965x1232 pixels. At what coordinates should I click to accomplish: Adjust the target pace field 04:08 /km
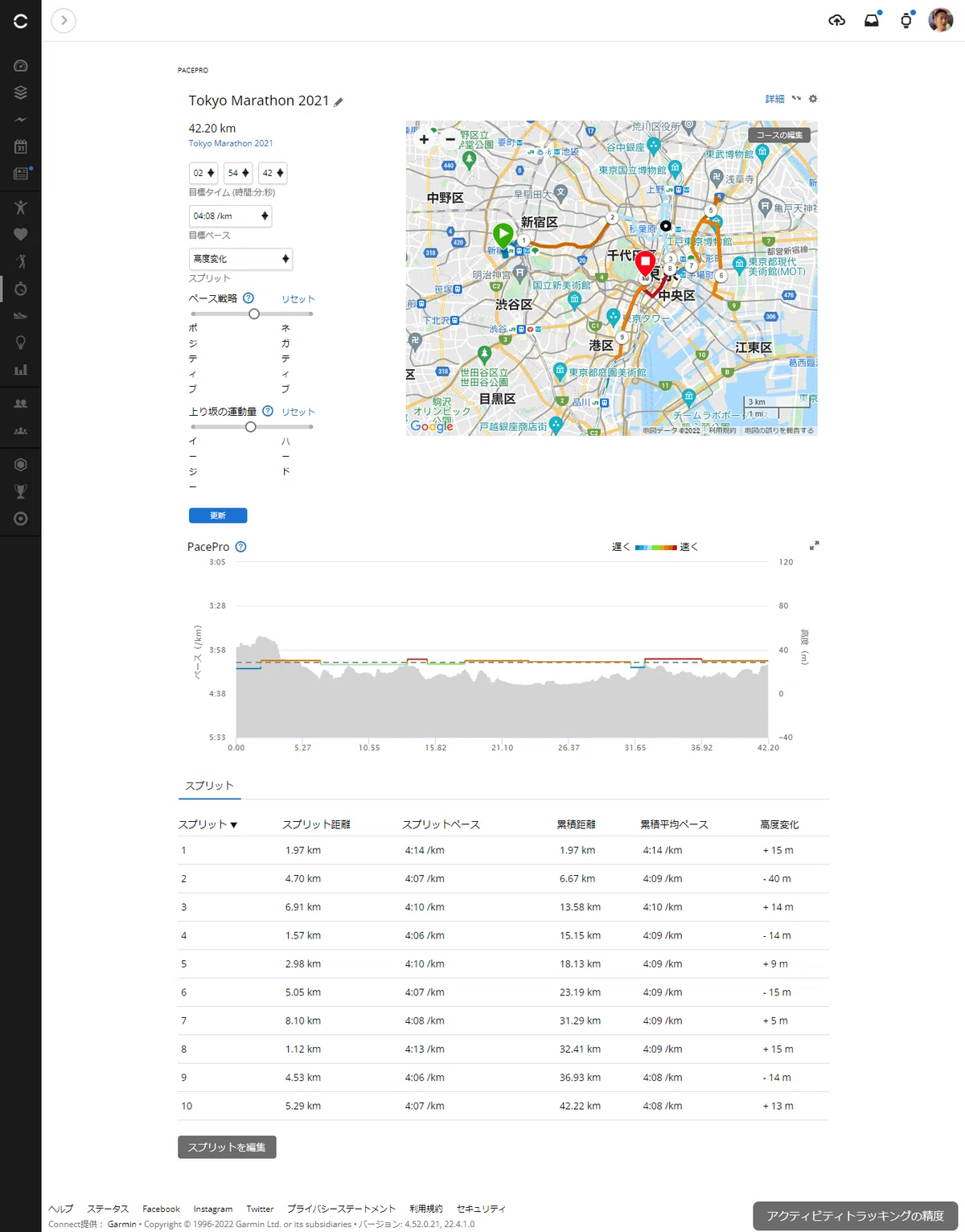click(230, 216)
